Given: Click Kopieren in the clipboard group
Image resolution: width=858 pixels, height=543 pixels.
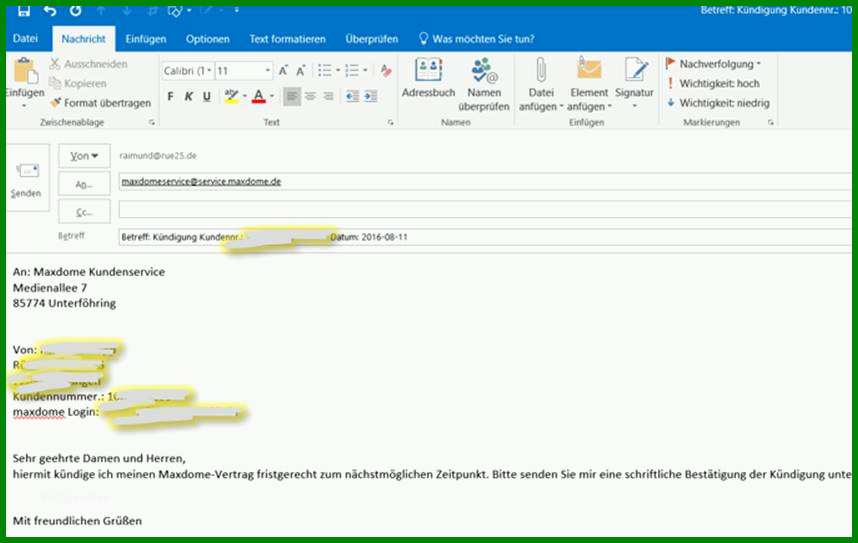Looking at the screenshot, I should click(78, 83).
